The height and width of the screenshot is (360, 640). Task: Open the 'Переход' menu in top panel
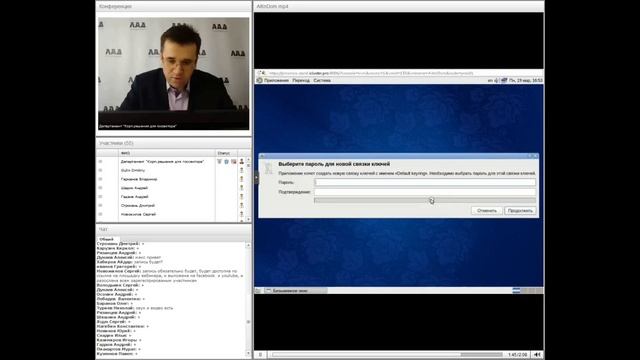(x=301, y=80)
